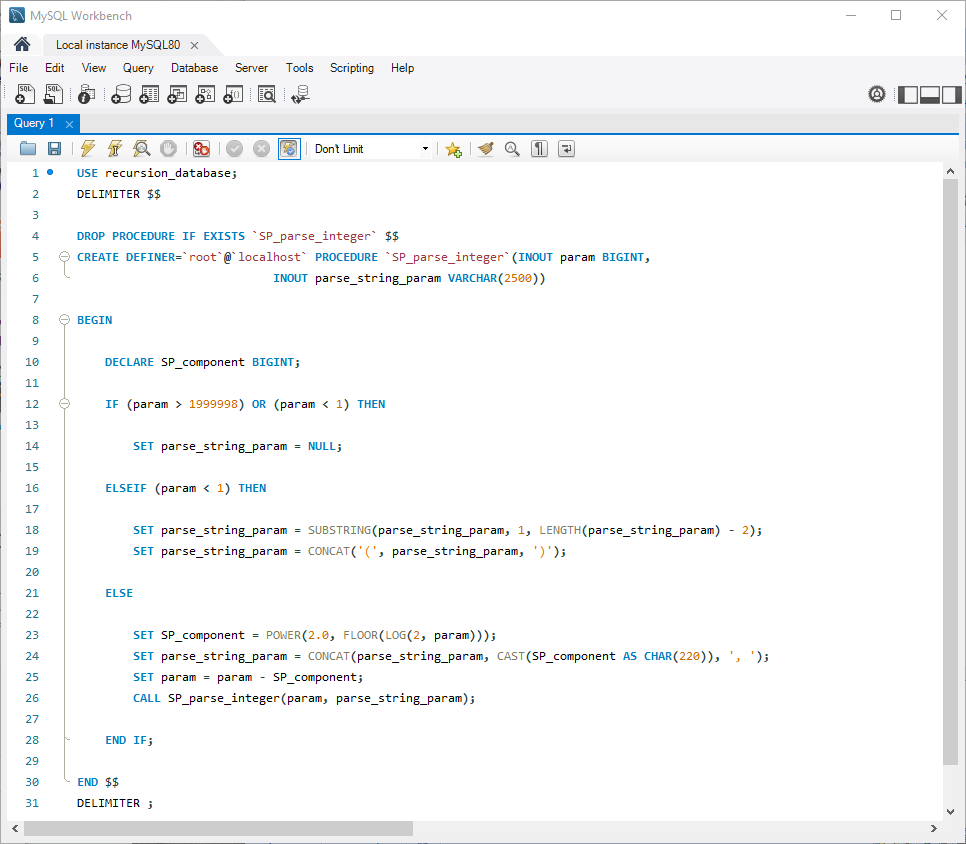Open the Scripting menu

point(351,68)
